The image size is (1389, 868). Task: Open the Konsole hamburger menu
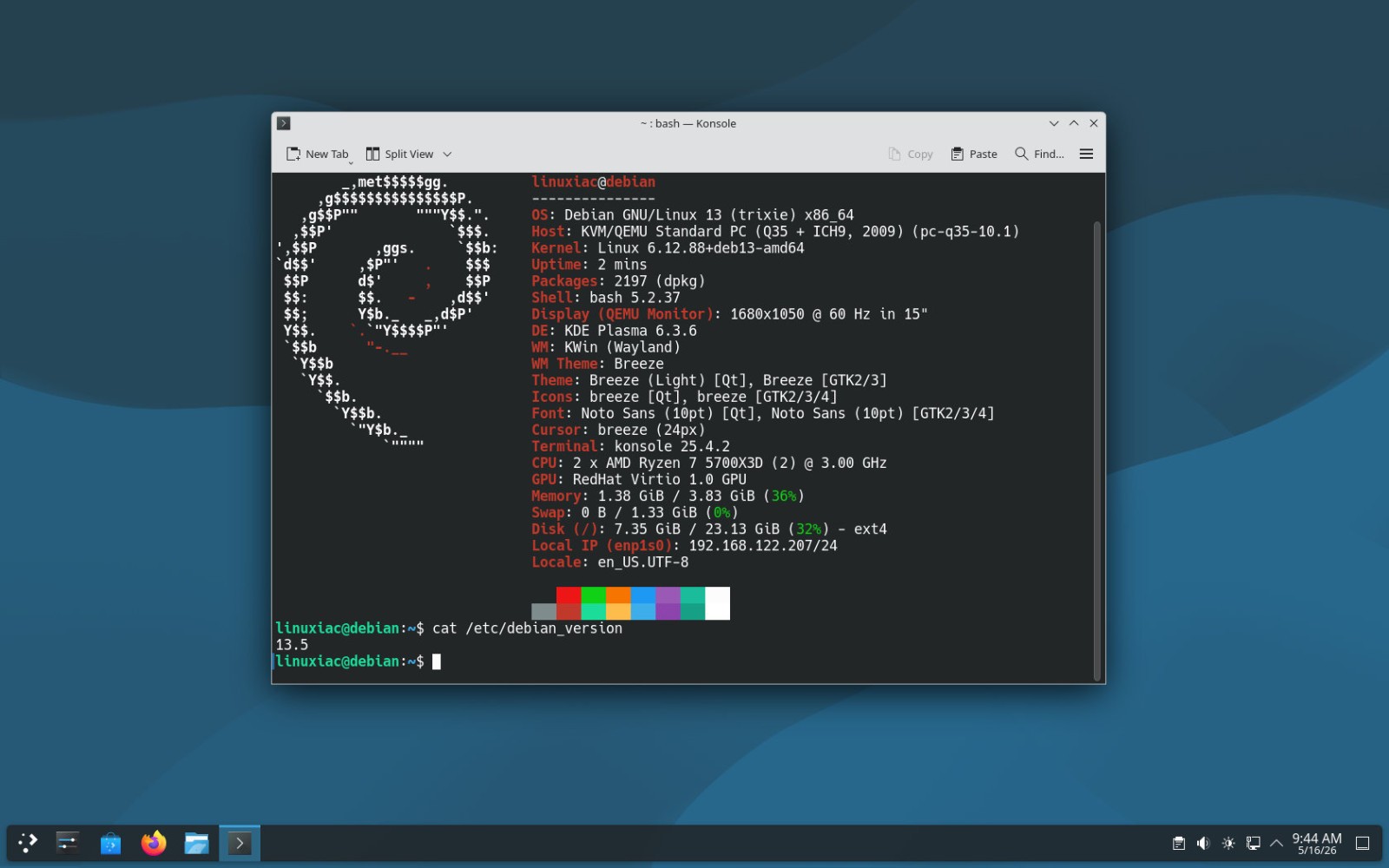pyautogui.click(x=1086, y=154)
